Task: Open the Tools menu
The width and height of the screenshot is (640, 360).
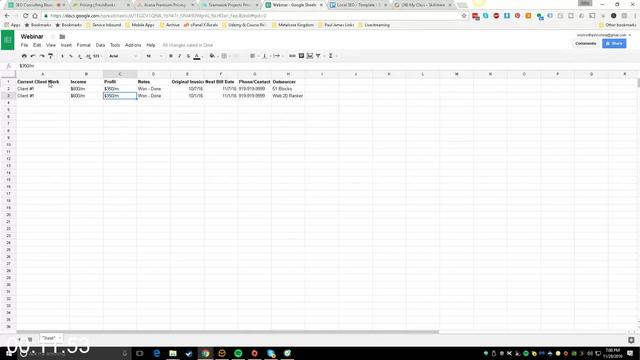Action: point(115,45)
